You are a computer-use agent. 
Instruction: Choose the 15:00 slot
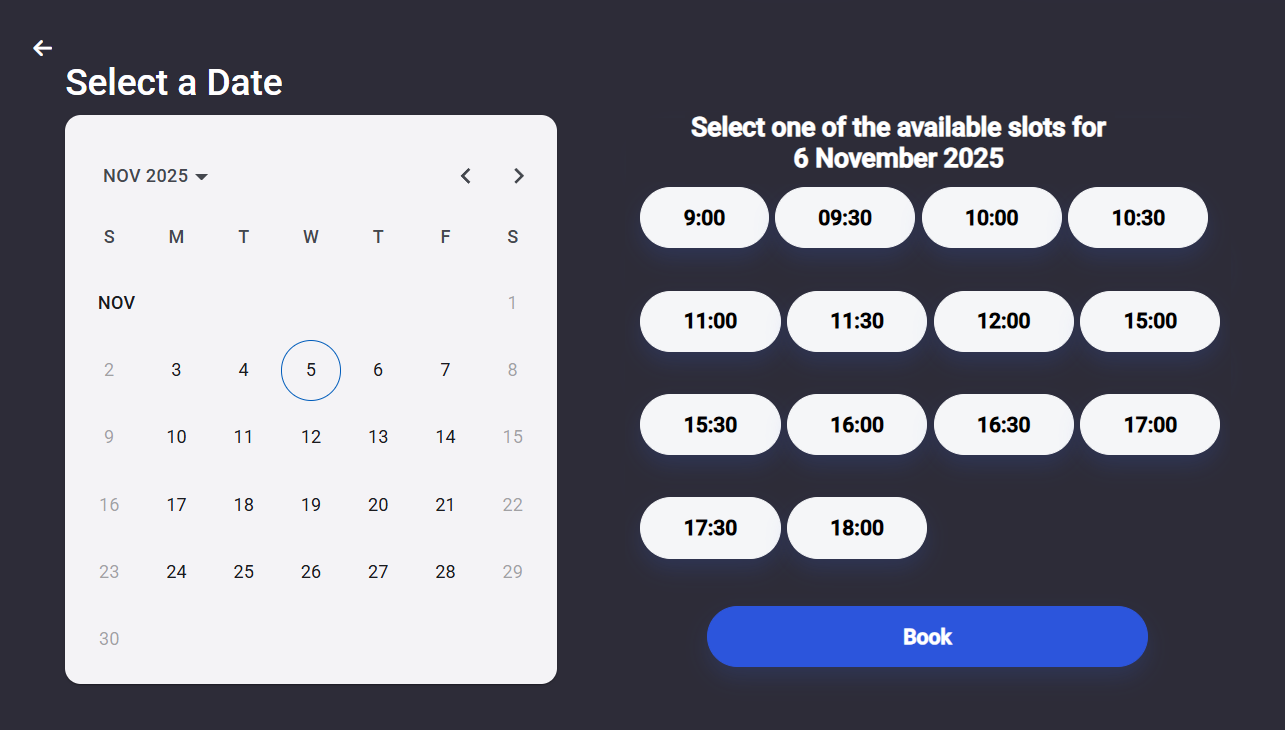click(1149, 321)
